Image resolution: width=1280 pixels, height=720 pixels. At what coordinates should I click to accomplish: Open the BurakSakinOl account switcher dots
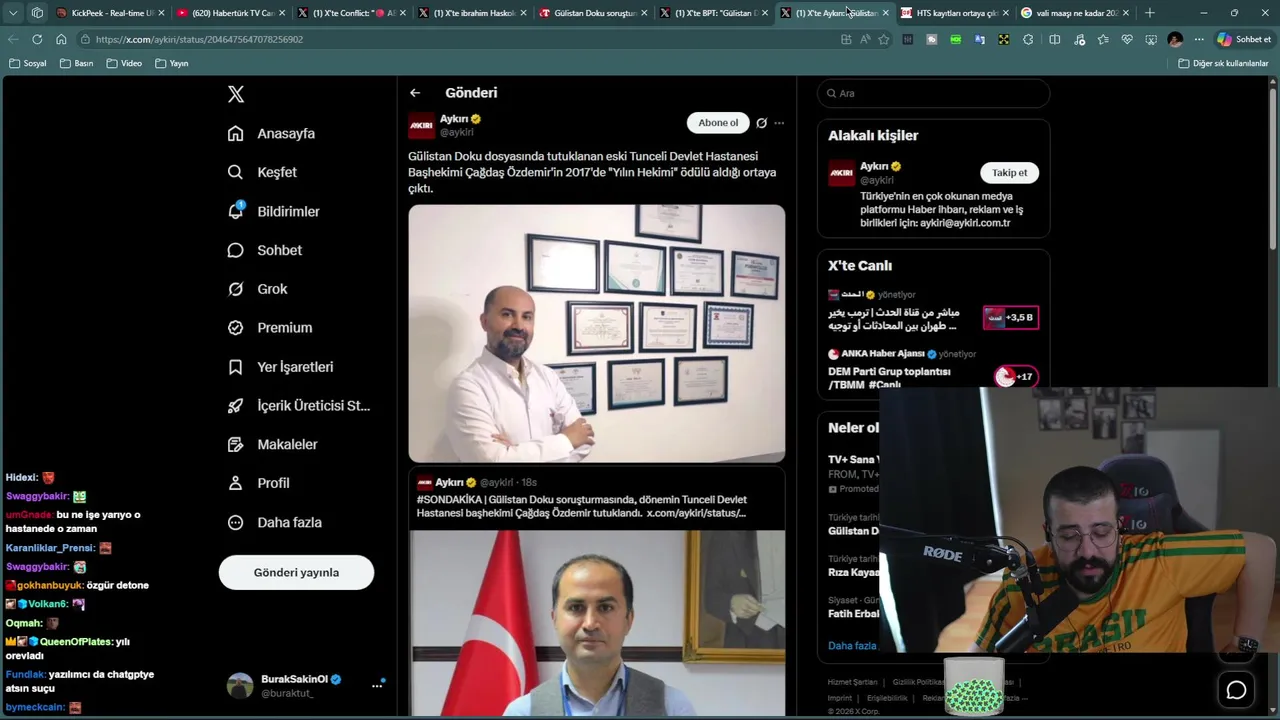coord(377,685)
